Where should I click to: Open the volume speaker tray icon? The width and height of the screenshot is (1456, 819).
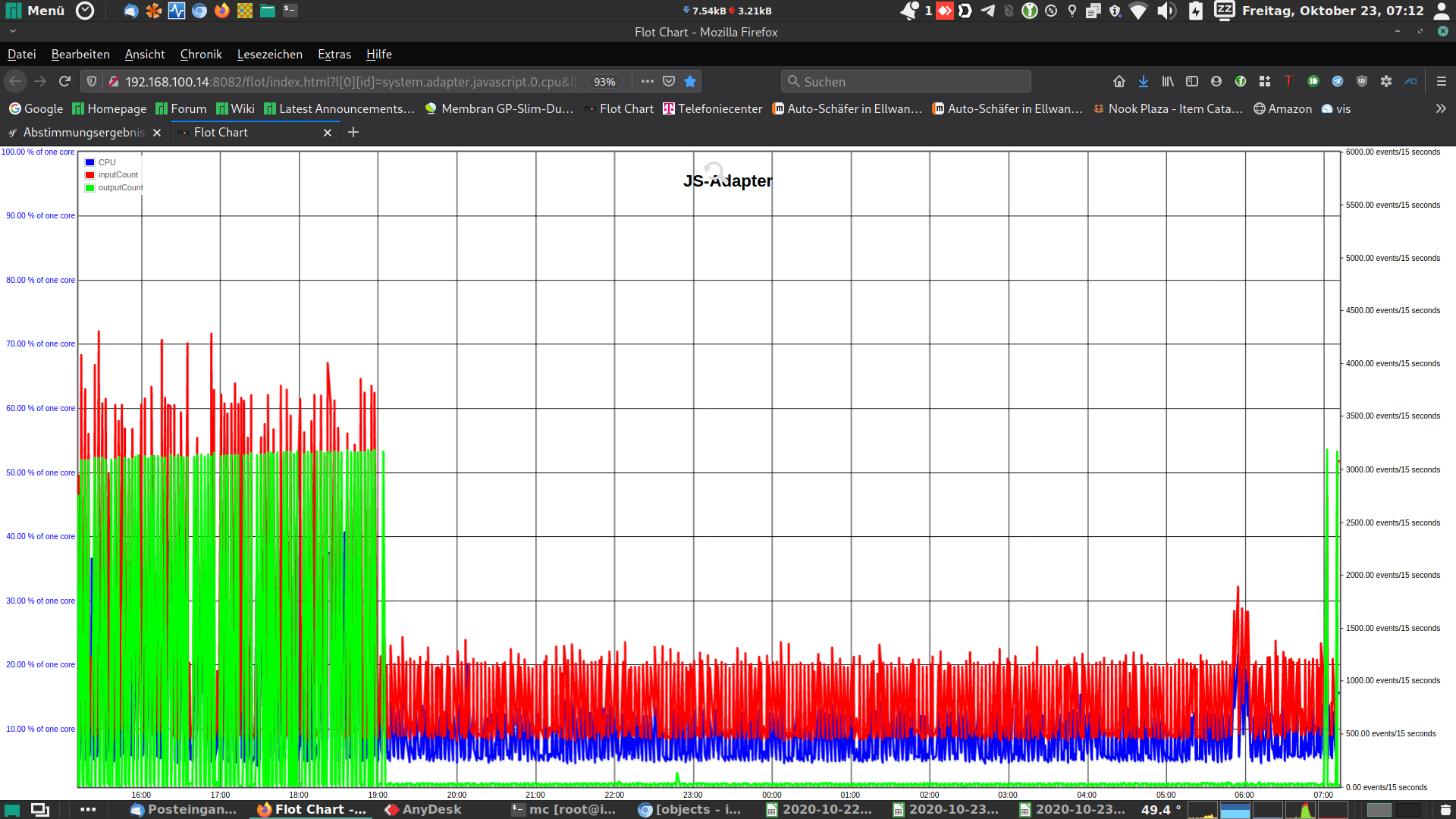[x=1166, y=11]
